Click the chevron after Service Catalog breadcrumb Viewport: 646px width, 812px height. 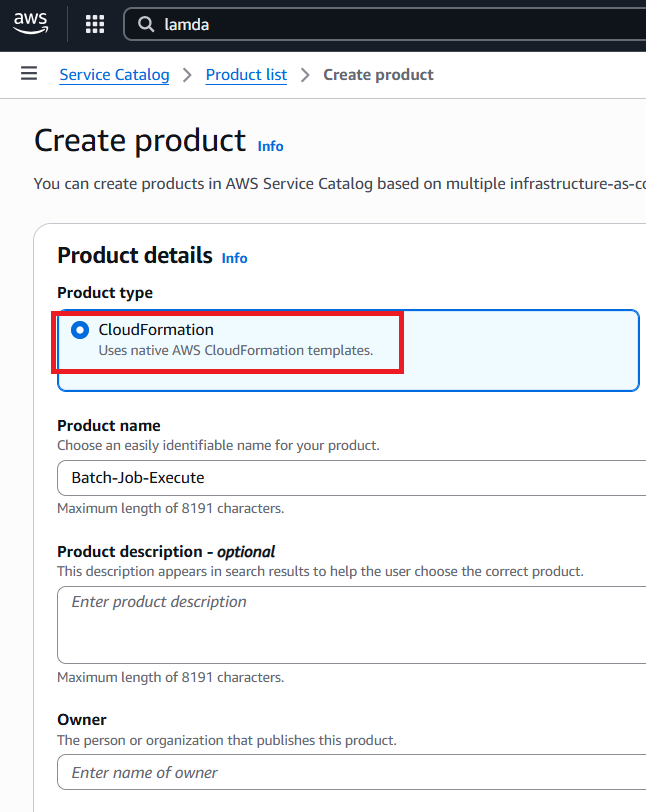pyautogui.click(x=187, y=75)
